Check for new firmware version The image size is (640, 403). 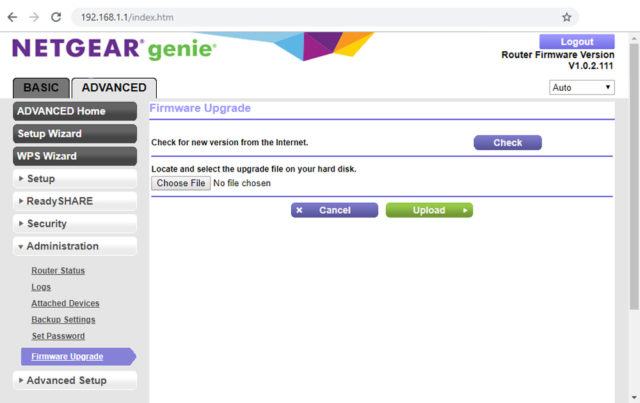[507, 143]
